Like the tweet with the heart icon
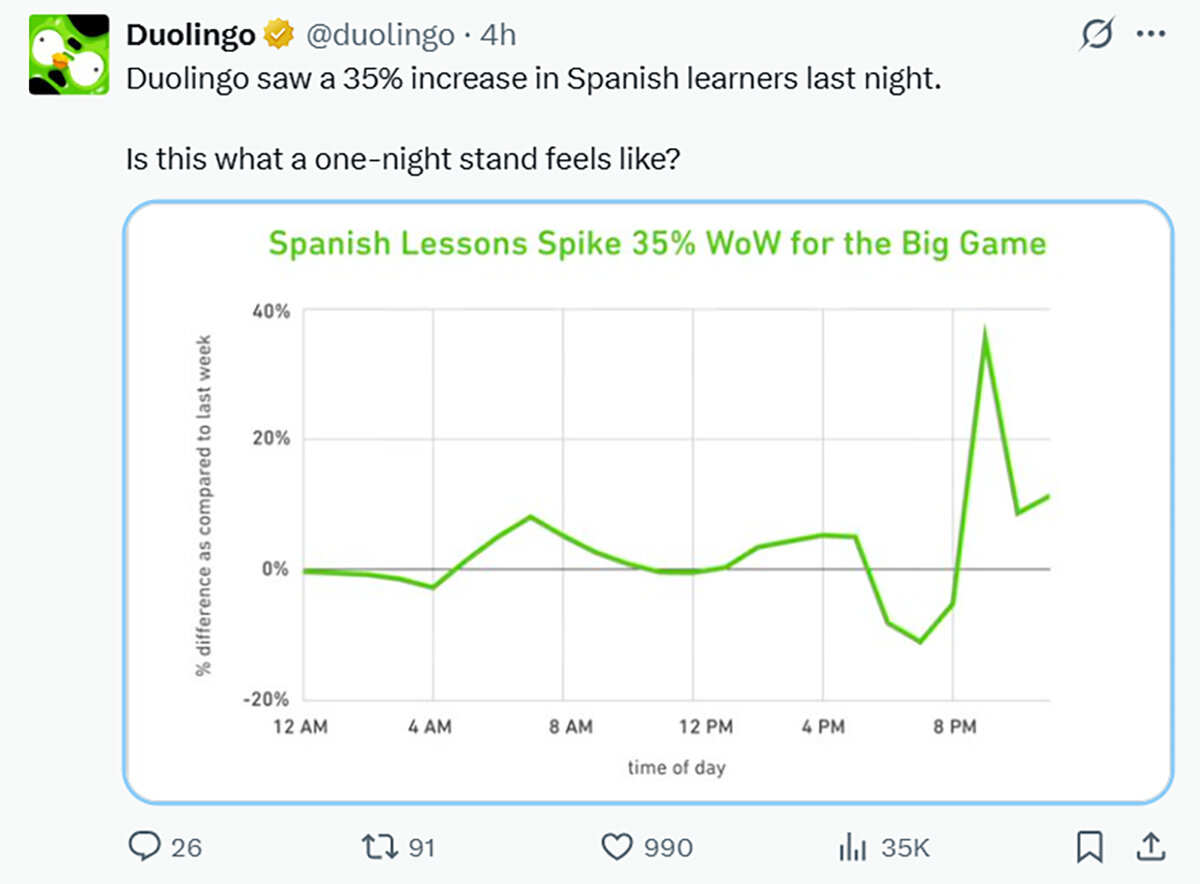This screenshot has height=884, width=1200. point(617,847)
